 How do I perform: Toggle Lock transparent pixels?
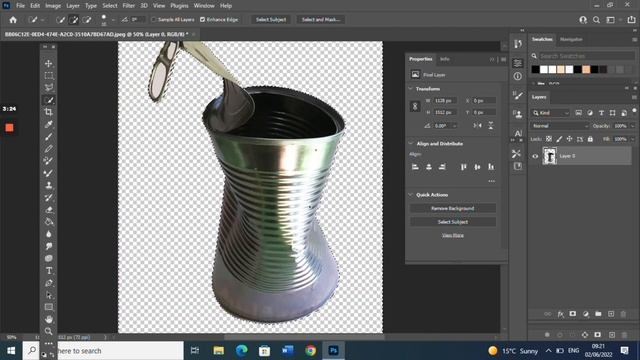point(549,139)
